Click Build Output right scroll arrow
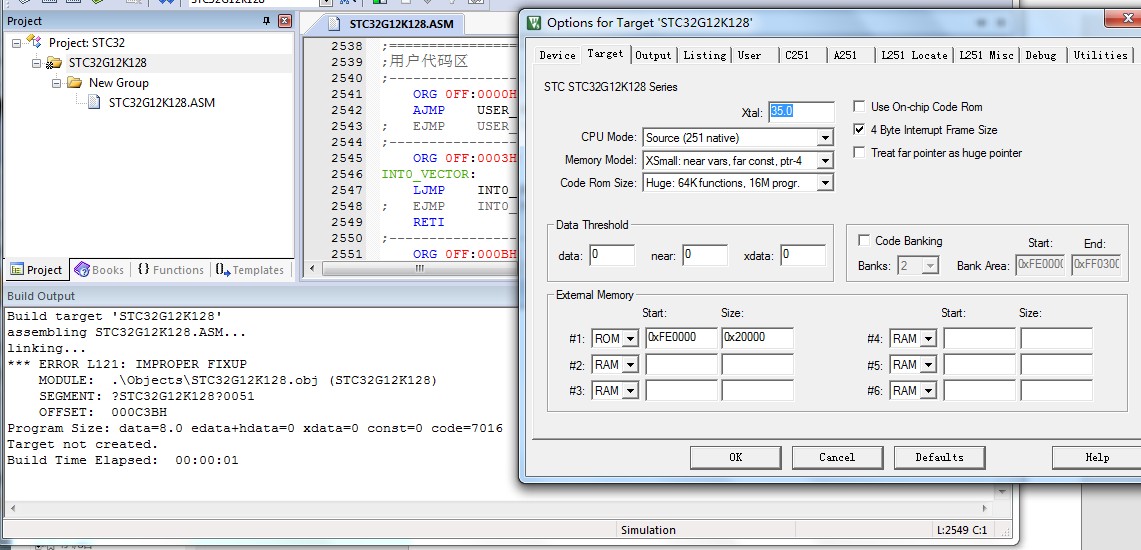Image resolution: width=1141 pixels, height=550 pixels. 985,509
